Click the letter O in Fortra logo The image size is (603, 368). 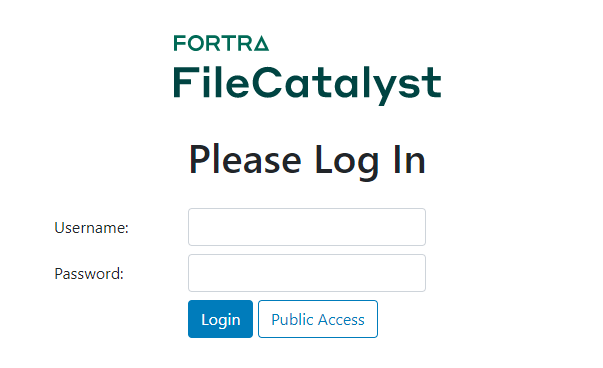pos(196,43)
